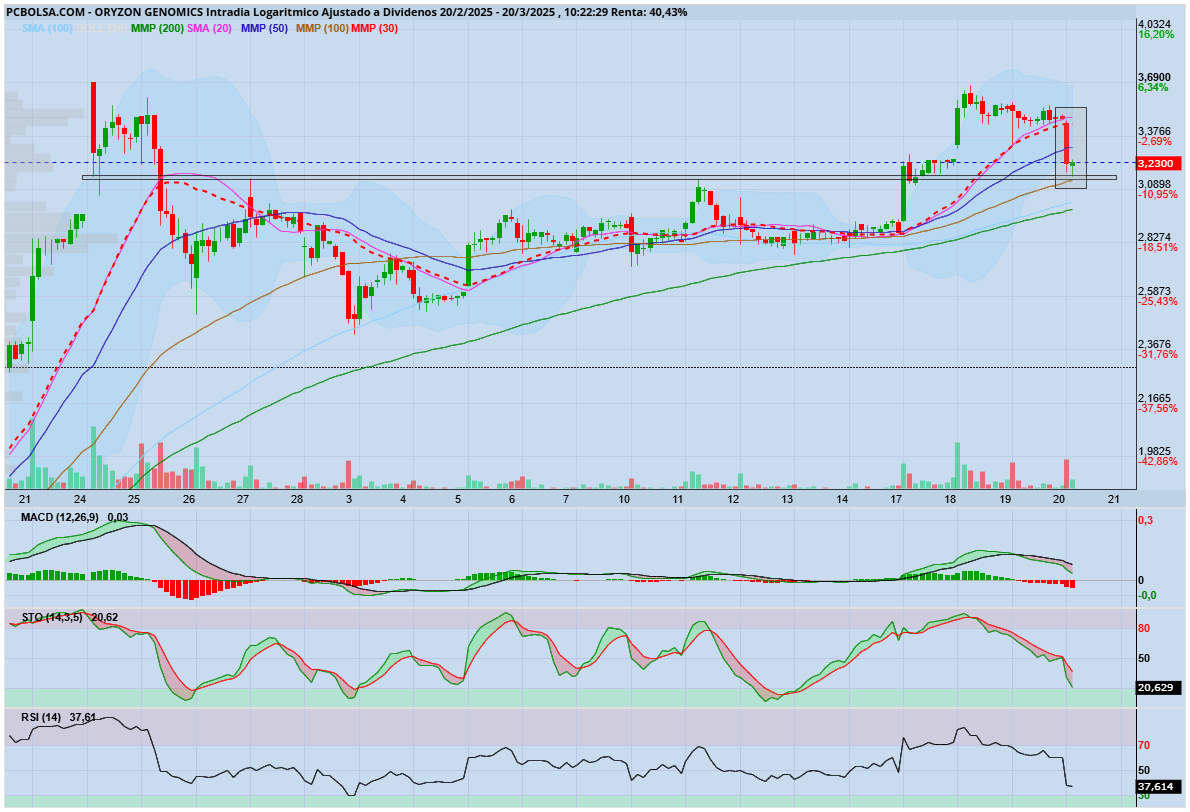Image resolution: width=1190 pixels, height=812 pixels.
Task: Click date label 17 on the time axis
Action: point(896,499)
